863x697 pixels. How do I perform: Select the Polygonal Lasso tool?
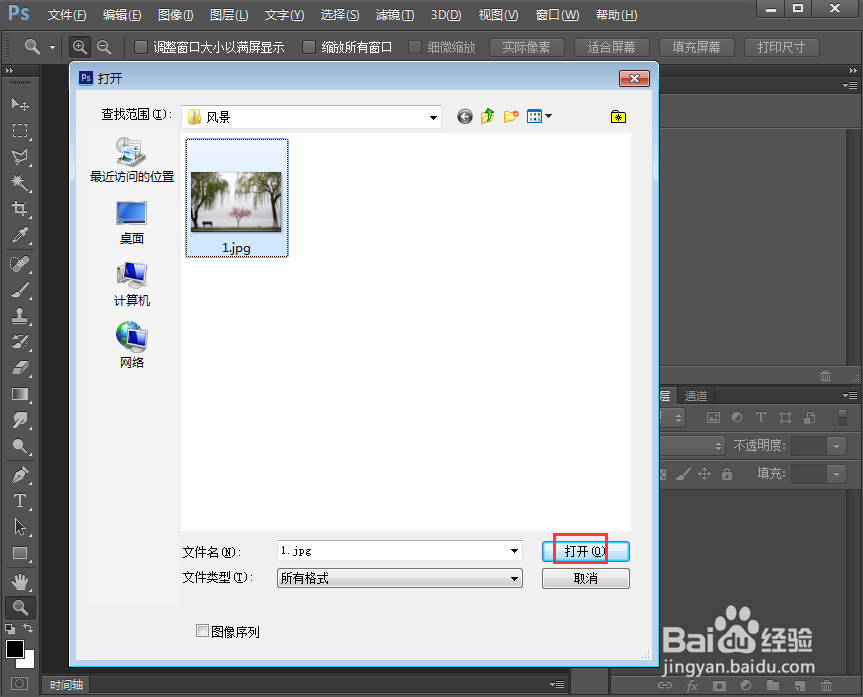coord(20,157)
